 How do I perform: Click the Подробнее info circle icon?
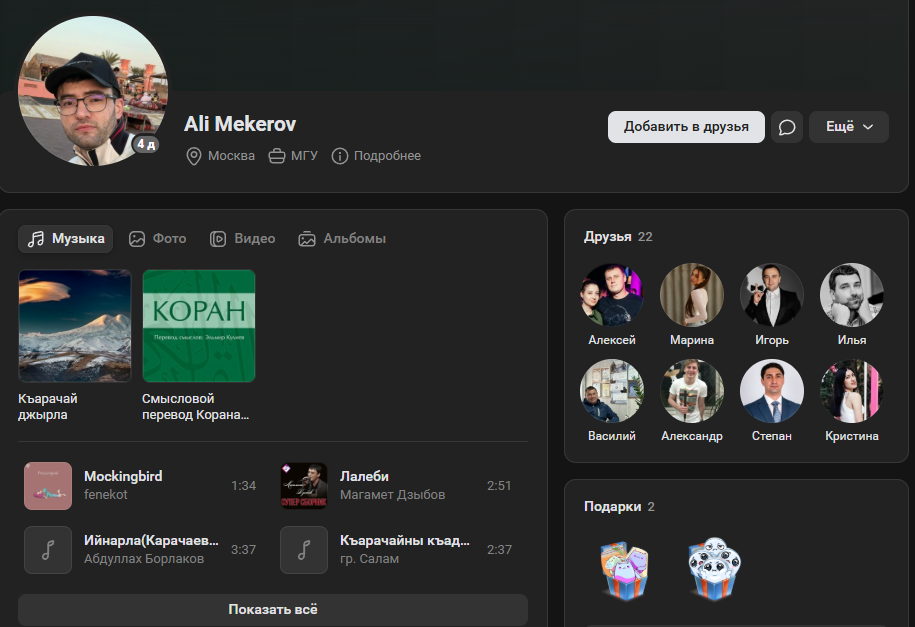[x=340, y=156]
